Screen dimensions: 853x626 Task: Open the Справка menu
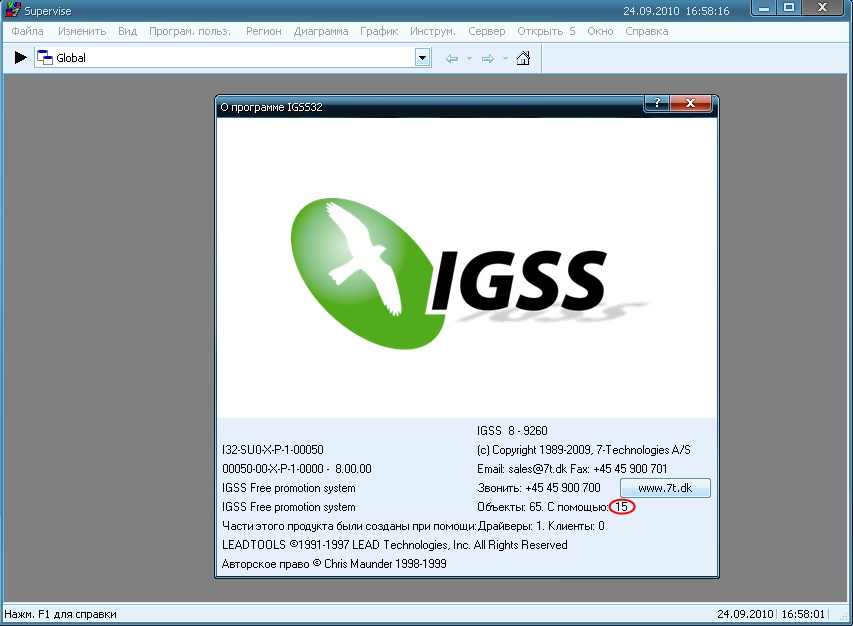tap(647, 31)
